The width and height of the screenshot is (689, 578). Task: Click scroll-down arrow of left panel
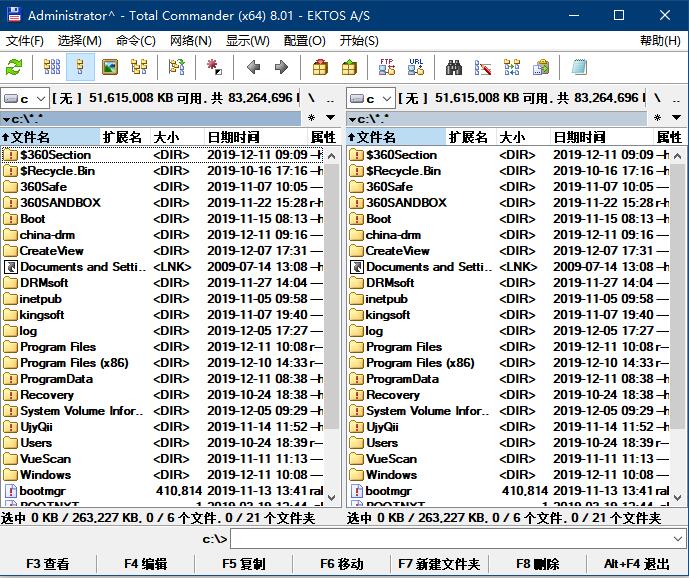click(x=332, y=498)
